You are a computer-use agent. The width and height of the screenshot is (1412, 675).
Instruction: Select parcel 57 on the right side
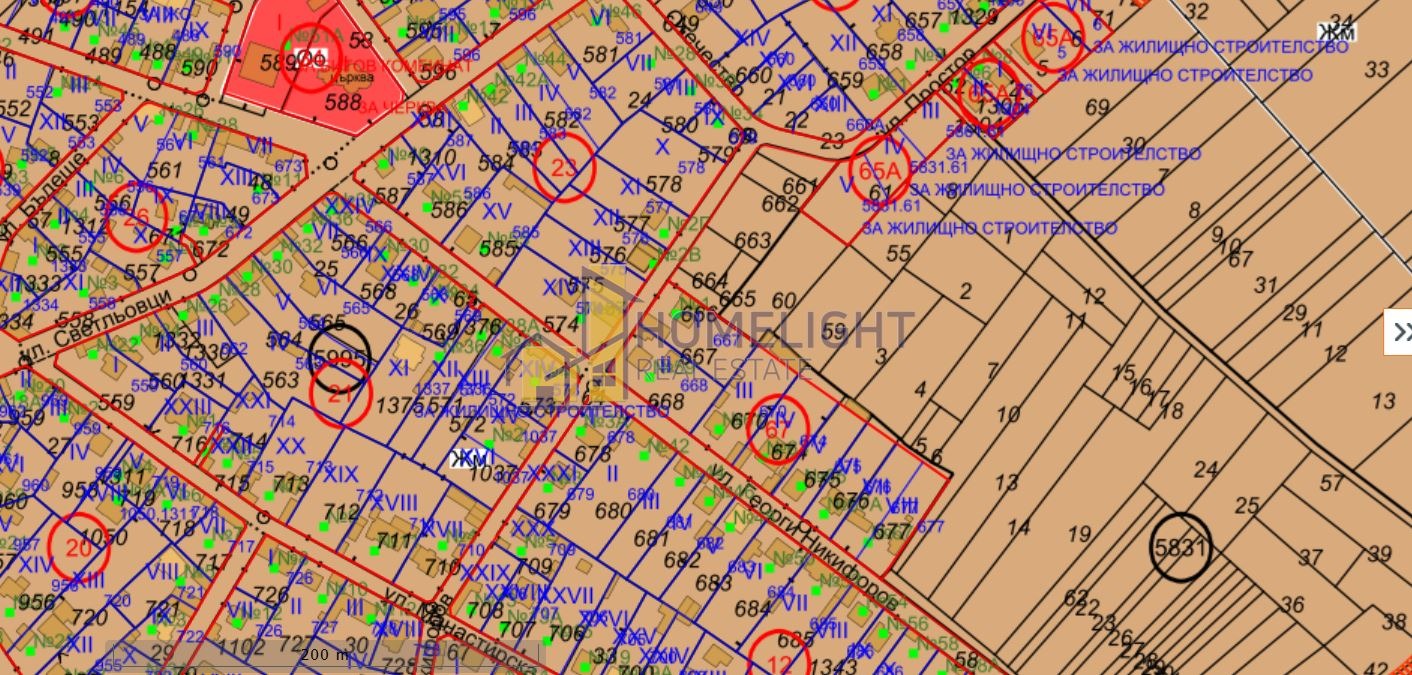[1331, 484]
